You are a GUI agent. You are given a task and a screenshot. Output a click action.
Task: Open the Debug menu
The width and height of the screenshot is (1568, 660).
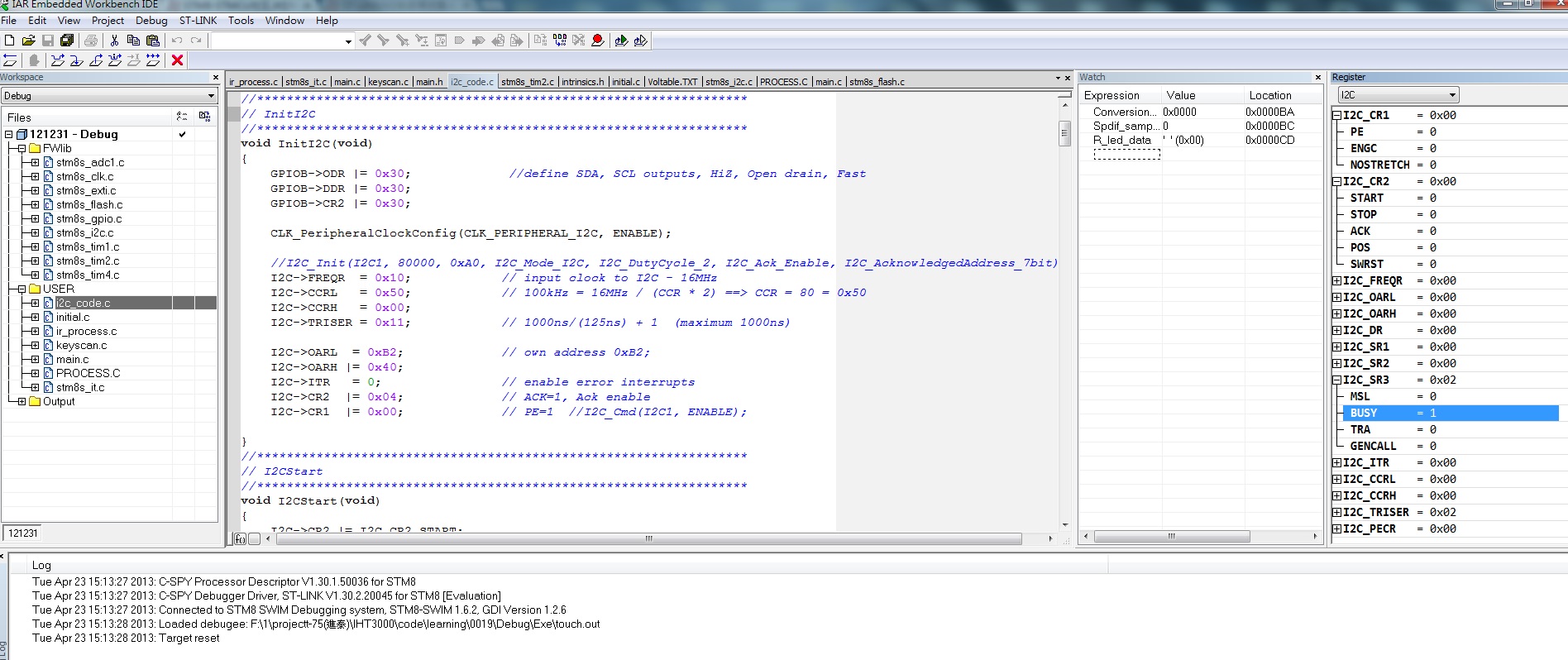pos(151,21)
